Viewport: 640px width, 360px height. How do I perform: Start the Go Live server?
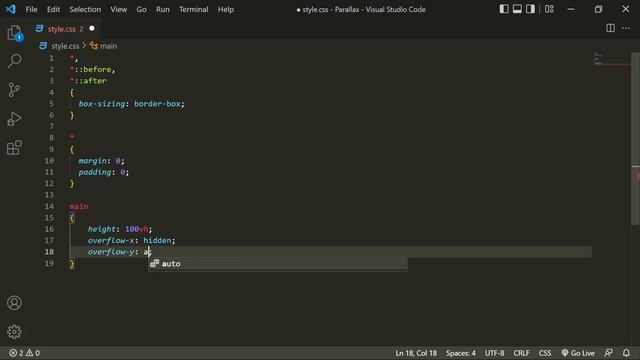[x=578, y=353]
